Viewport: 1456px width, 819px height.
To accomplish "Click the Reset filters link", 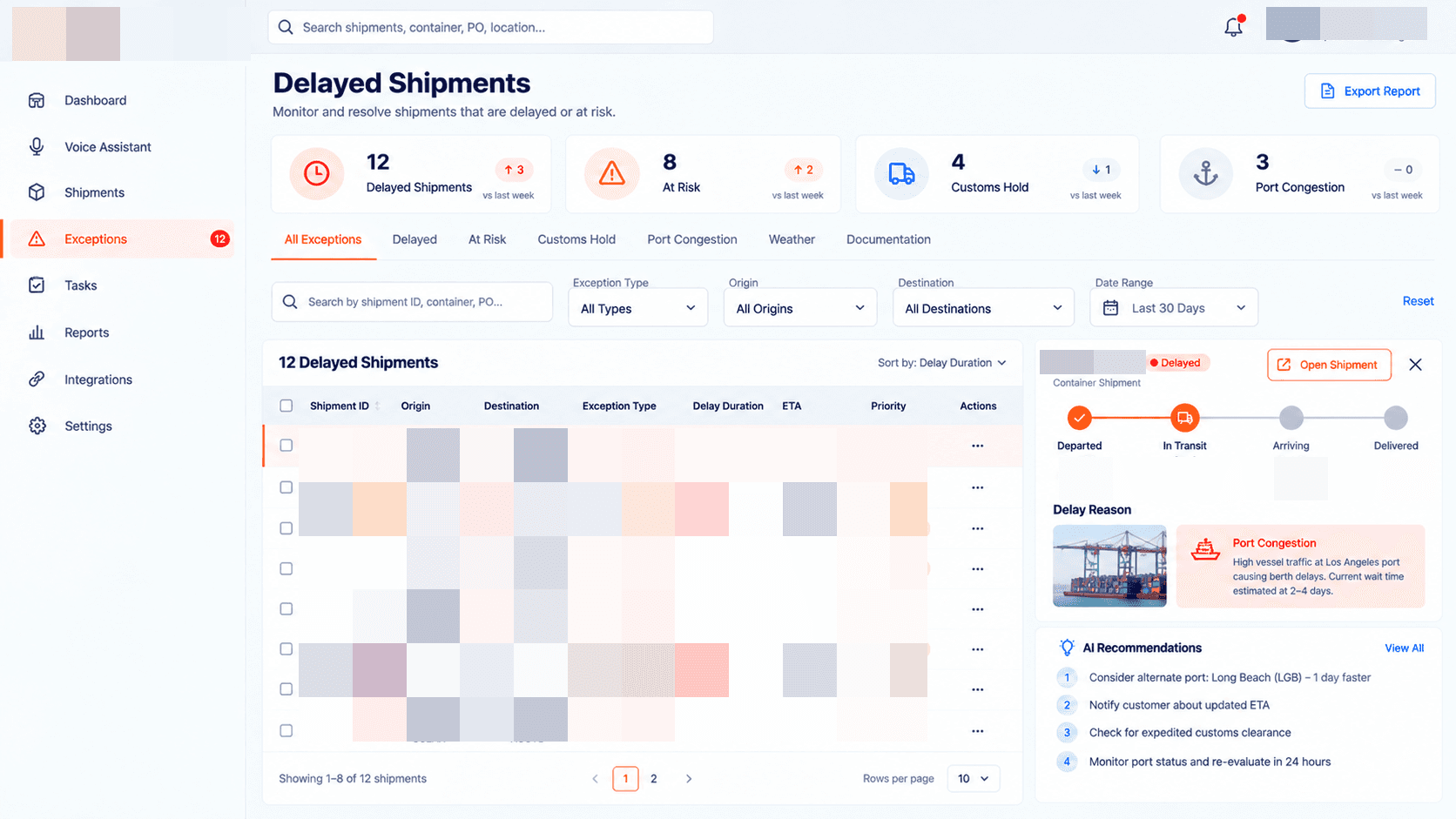I will [1418, 301].
